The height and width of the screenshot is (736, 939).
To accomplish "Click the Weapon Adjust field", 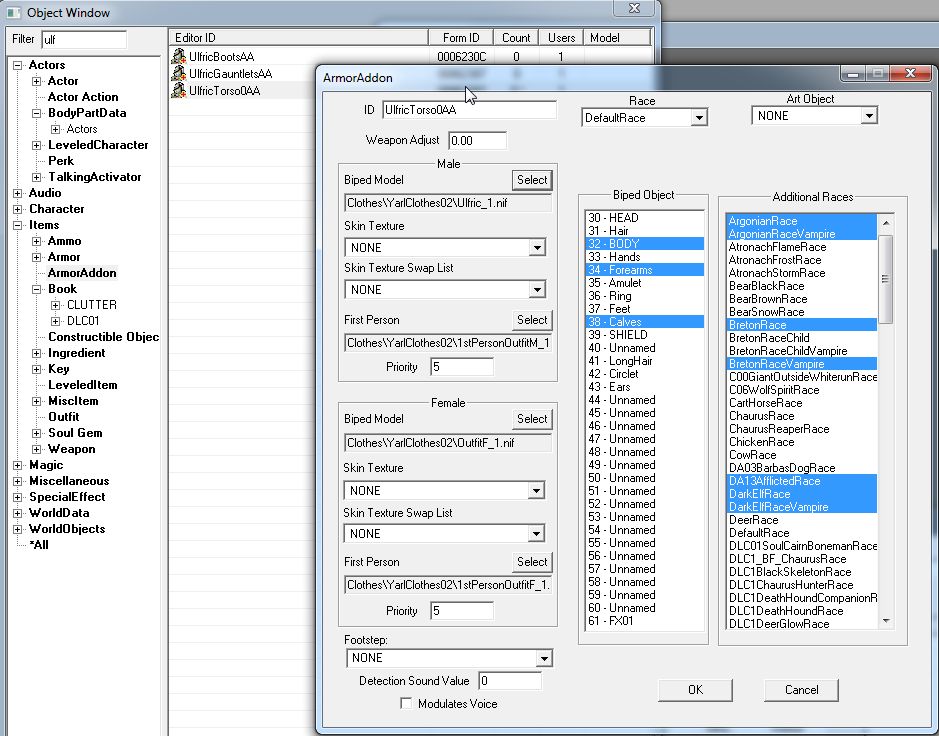I will pyautogui.click(x=477, y=141).
